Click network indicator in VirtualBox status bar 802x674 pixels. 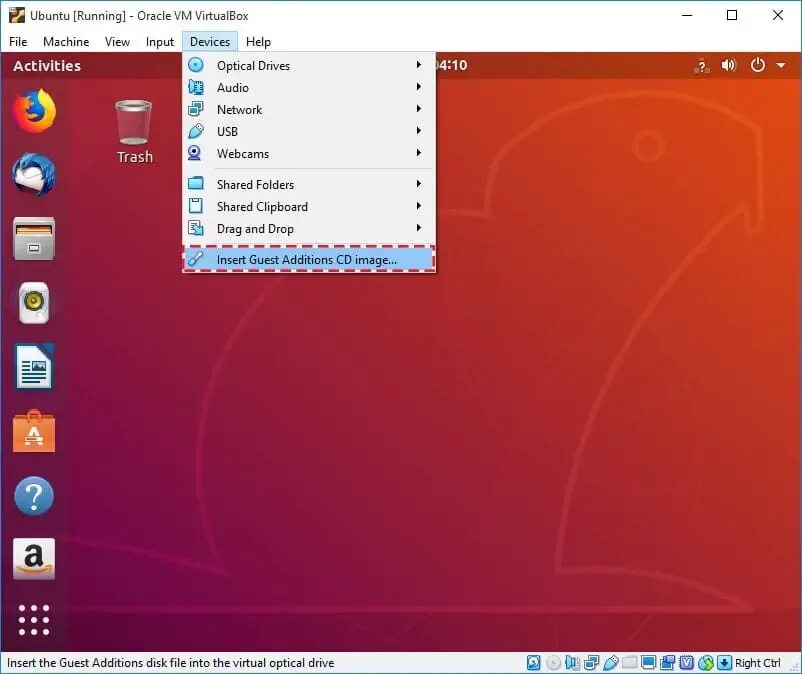[591, 663]
